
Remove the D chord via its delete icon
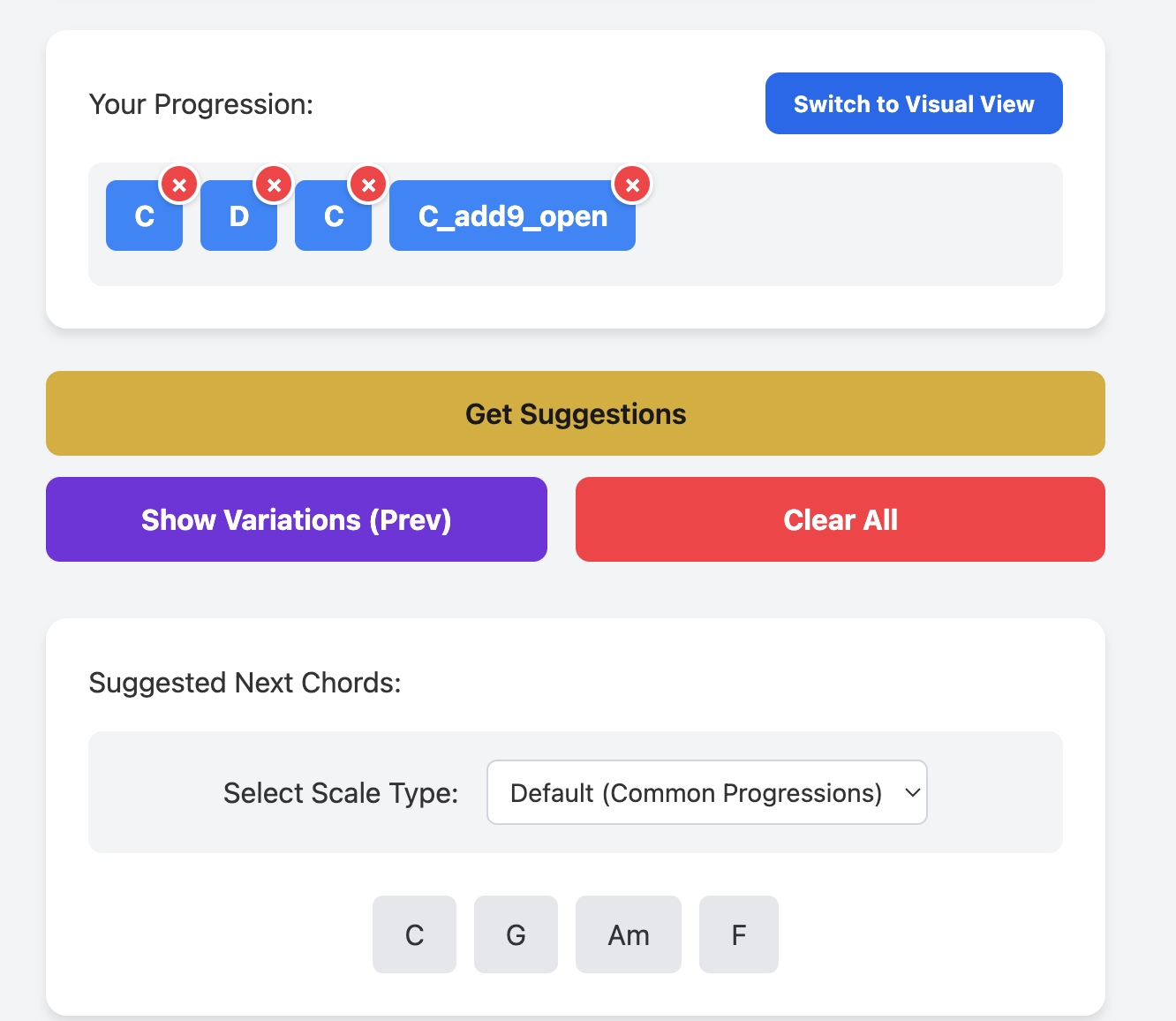coord(275,184)
